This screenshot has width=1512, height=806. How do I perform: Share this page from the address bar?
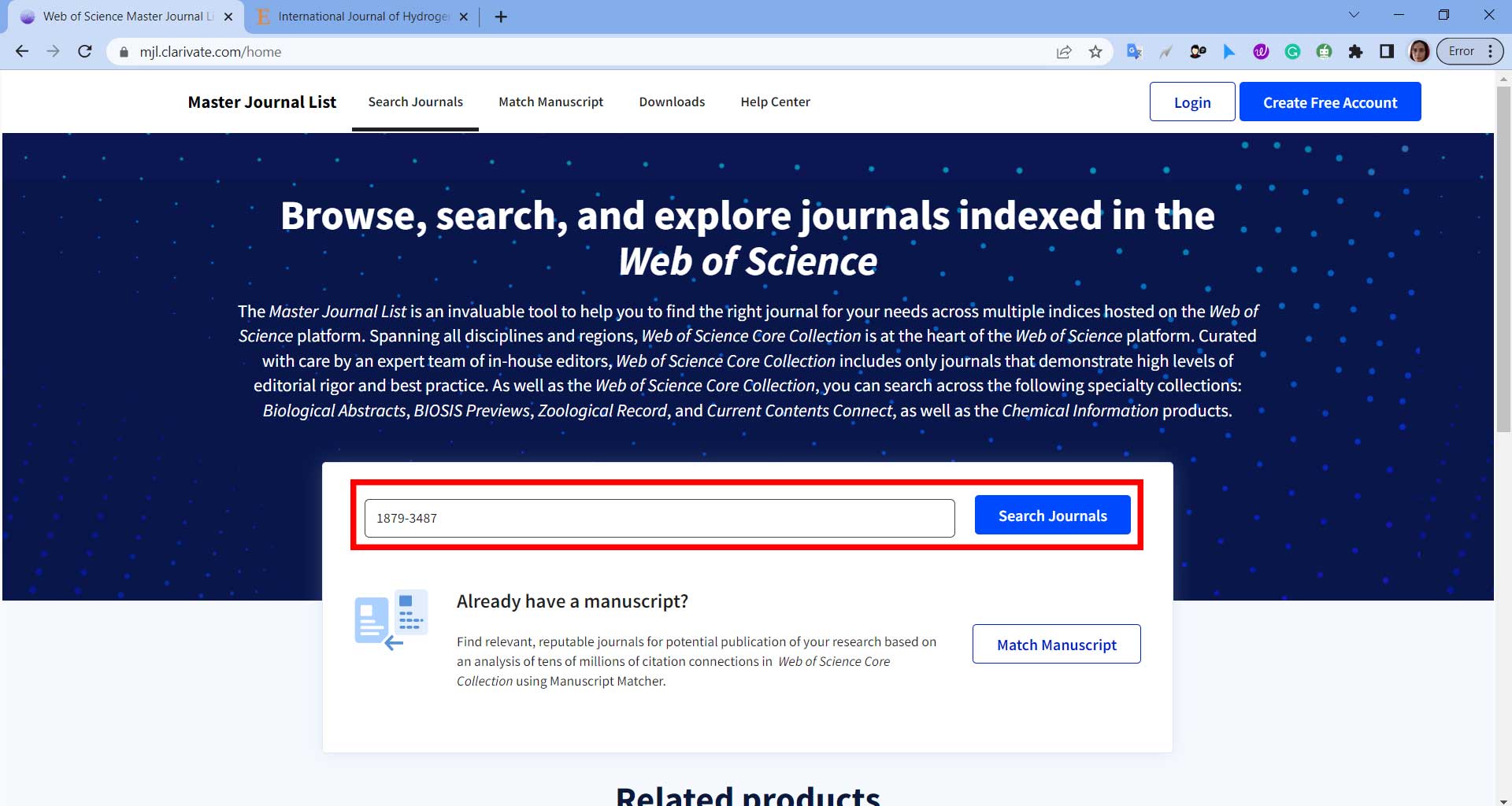coord(1064,52)
